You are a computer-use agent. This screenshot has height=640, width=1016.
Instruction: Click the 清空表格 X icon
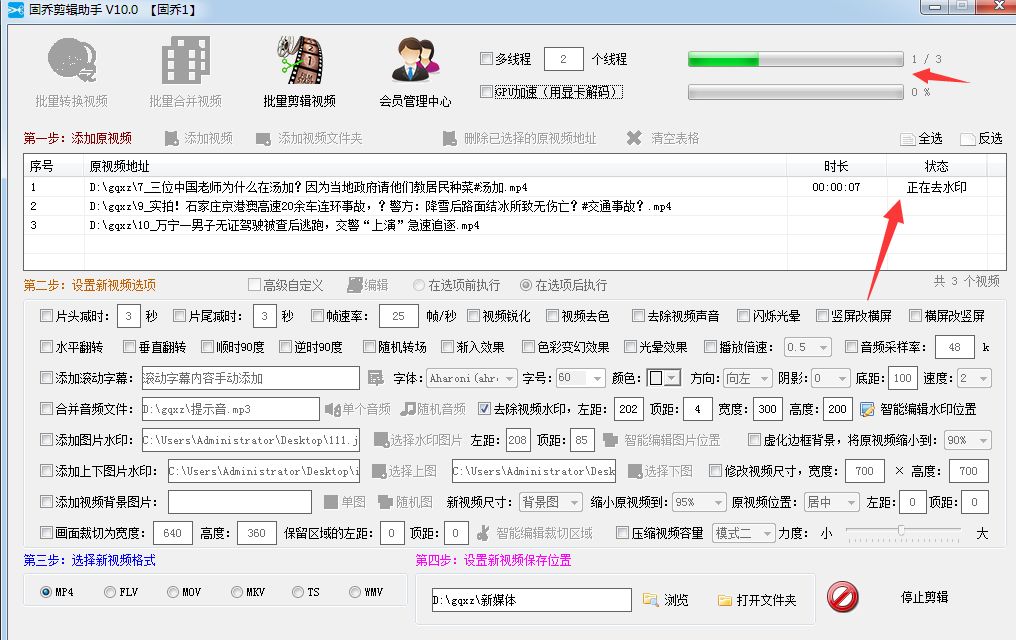click(x=634, y=138)
